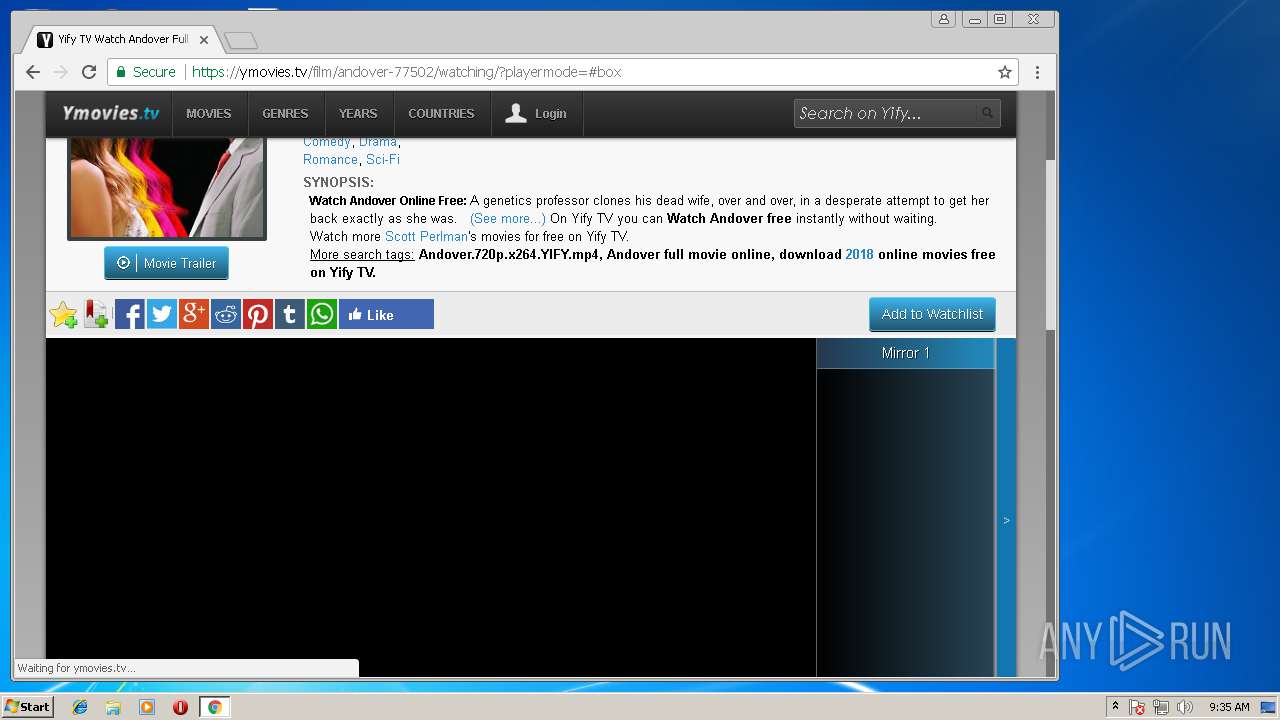The height and width of the screenshot is (720, 1280).
Task: Reload the page
Action: click(89, 72)
